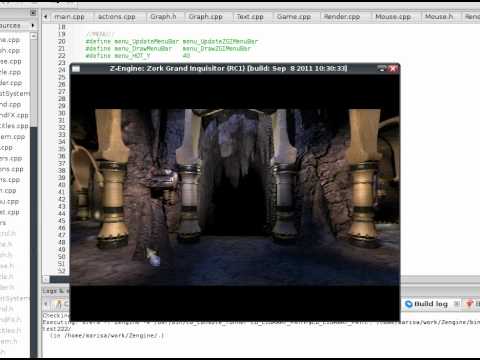Click editor line number 20
Screen dimensions: 480x360
coord(62,41)
